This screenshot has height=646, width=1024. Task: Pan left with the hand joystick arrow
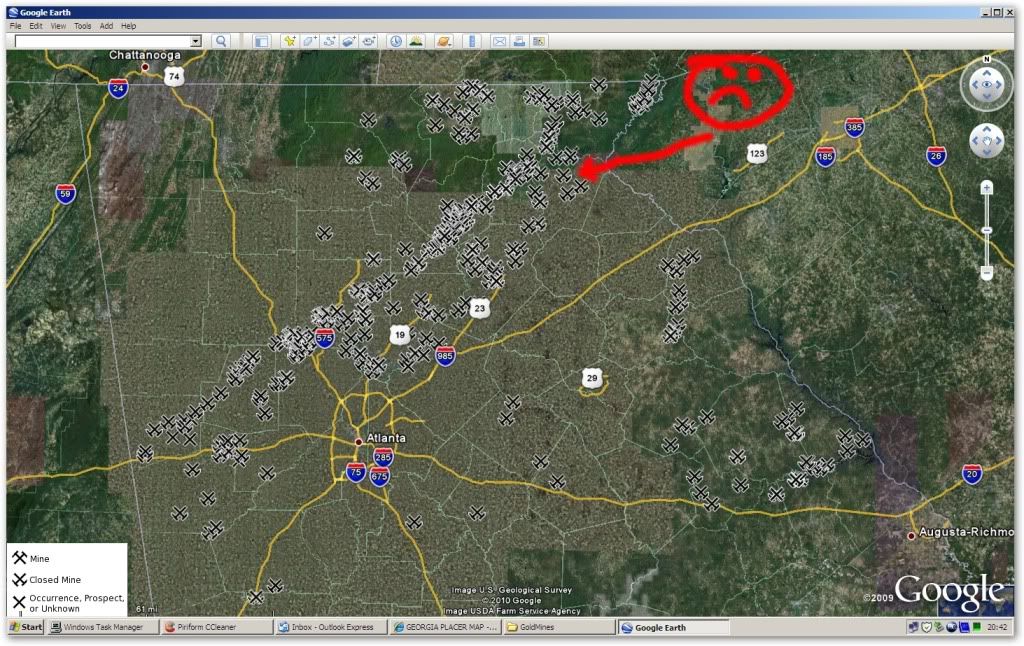pyautogui.click(x=975, y=140)
